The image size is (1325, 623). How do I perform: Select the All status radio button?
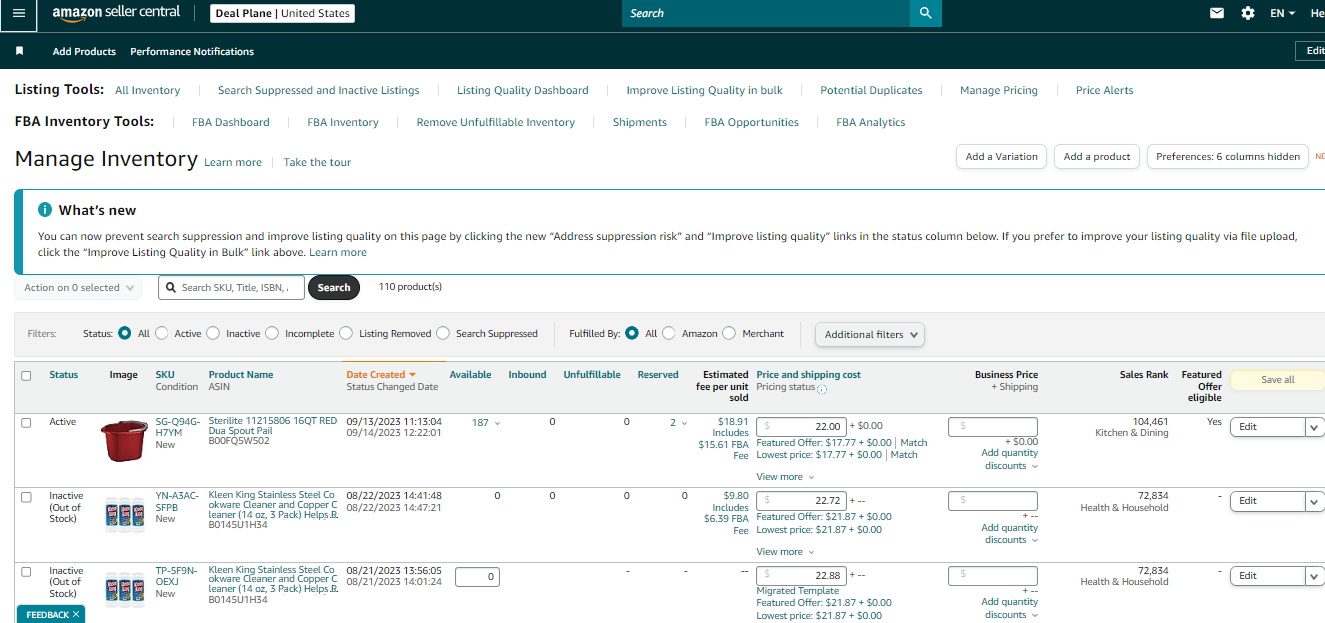pos(125,333)
